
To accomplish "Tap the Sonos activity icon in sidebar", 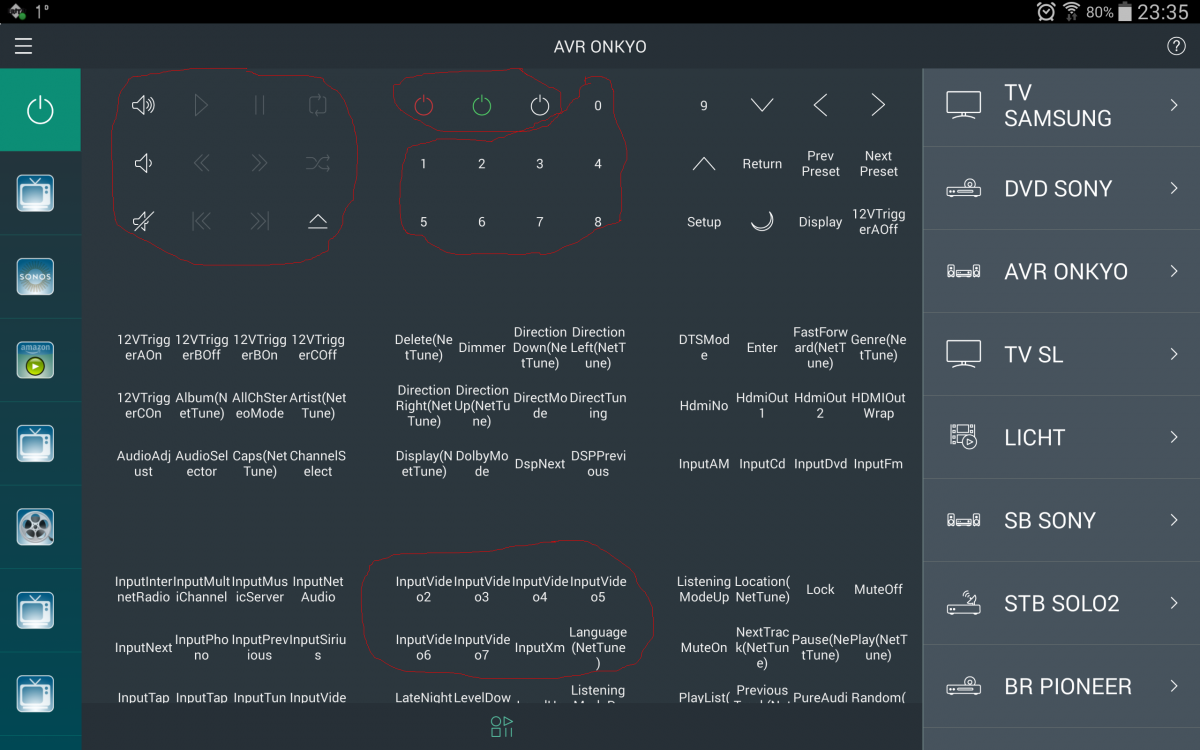I will [x=35, y=276].
